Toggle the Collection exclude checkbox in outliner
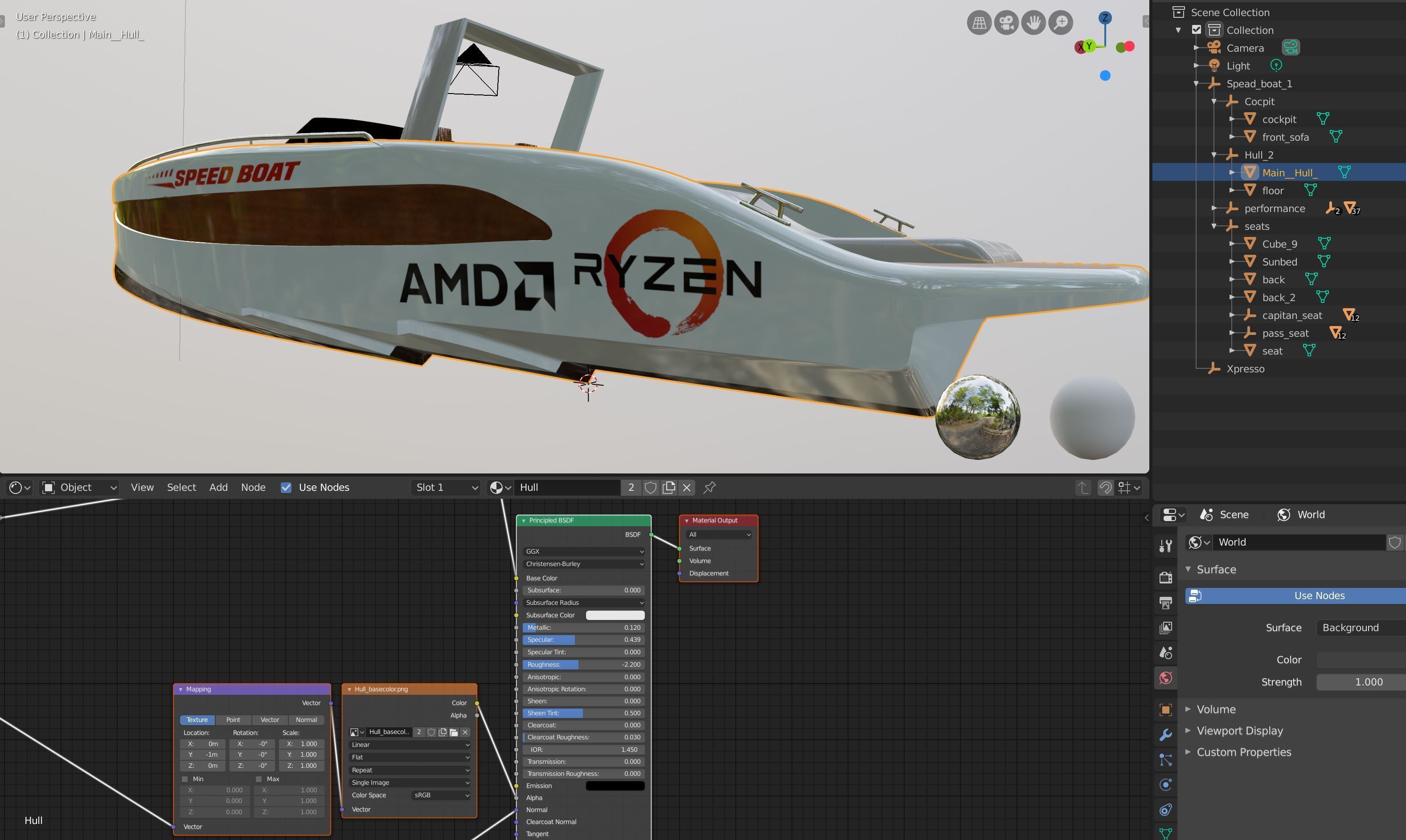This screenshot has width=1406, height=840. [x=1197, y=30]
